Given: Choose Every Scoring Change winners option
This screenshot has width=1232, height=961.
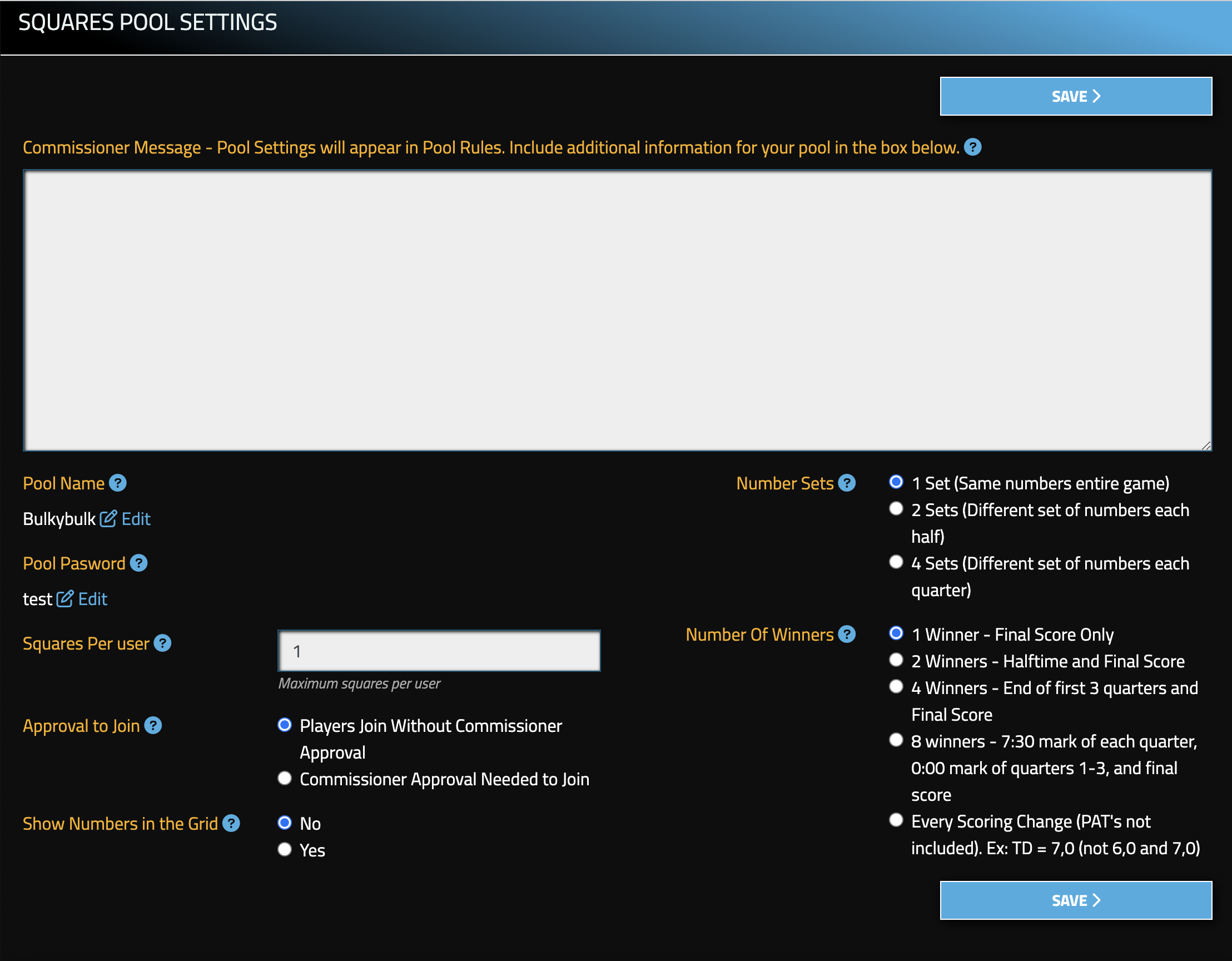Looking at the screenshot, I should [895, 820].
